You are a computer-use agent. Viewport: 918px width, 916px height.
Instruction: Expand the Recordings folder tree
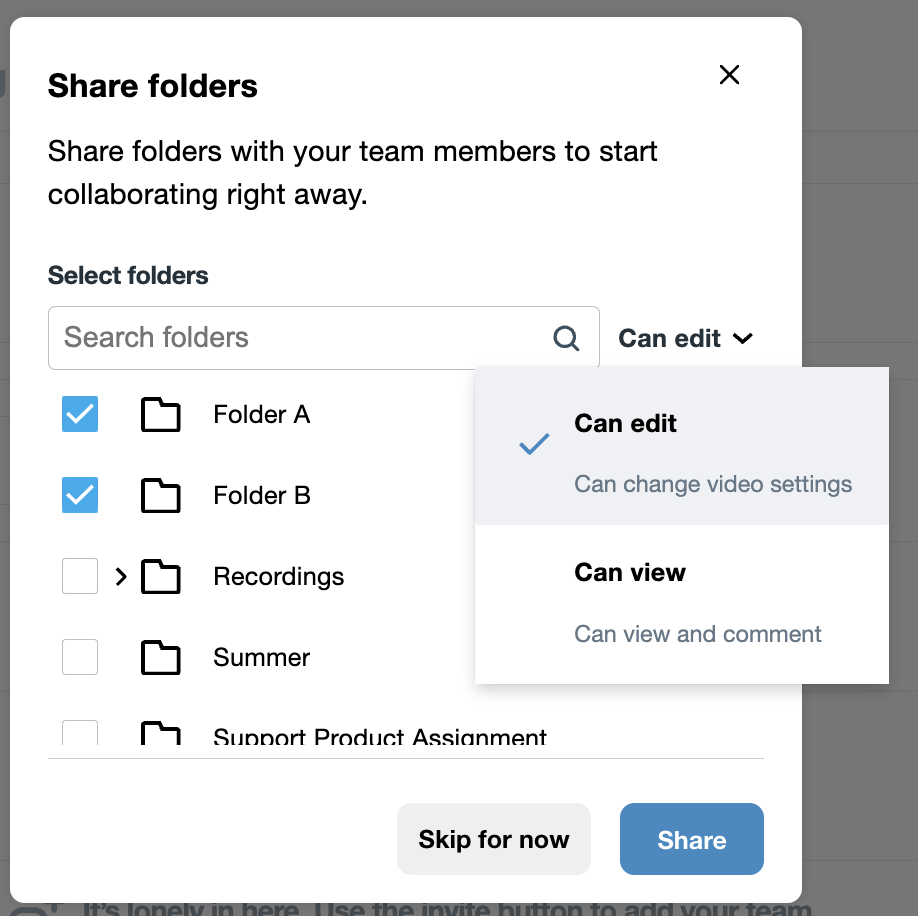(x=120, y=576)
